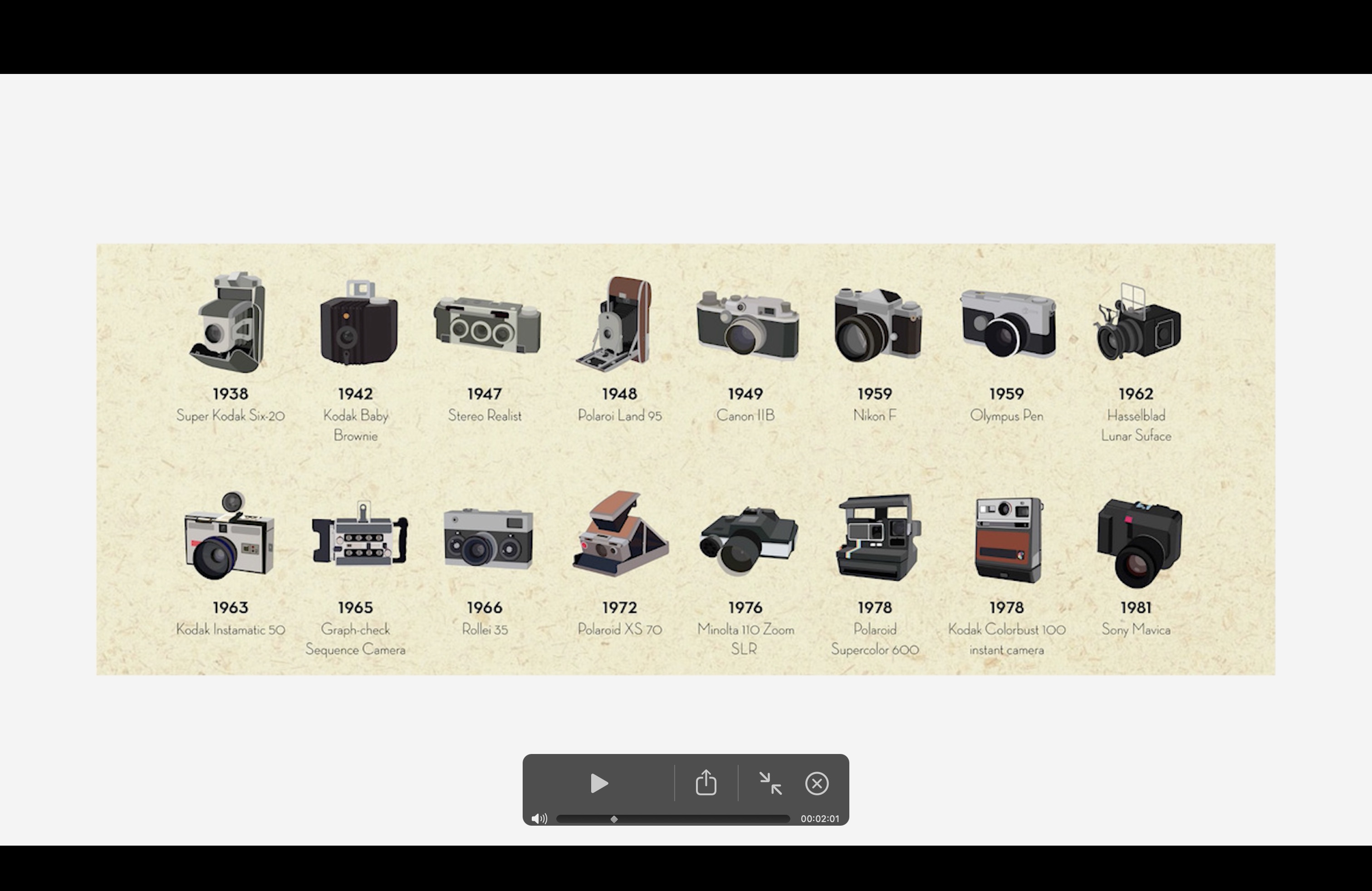Click the Stereo Realist three-lens camera
Screen dimensions: 1372x891
coord(487,325)
